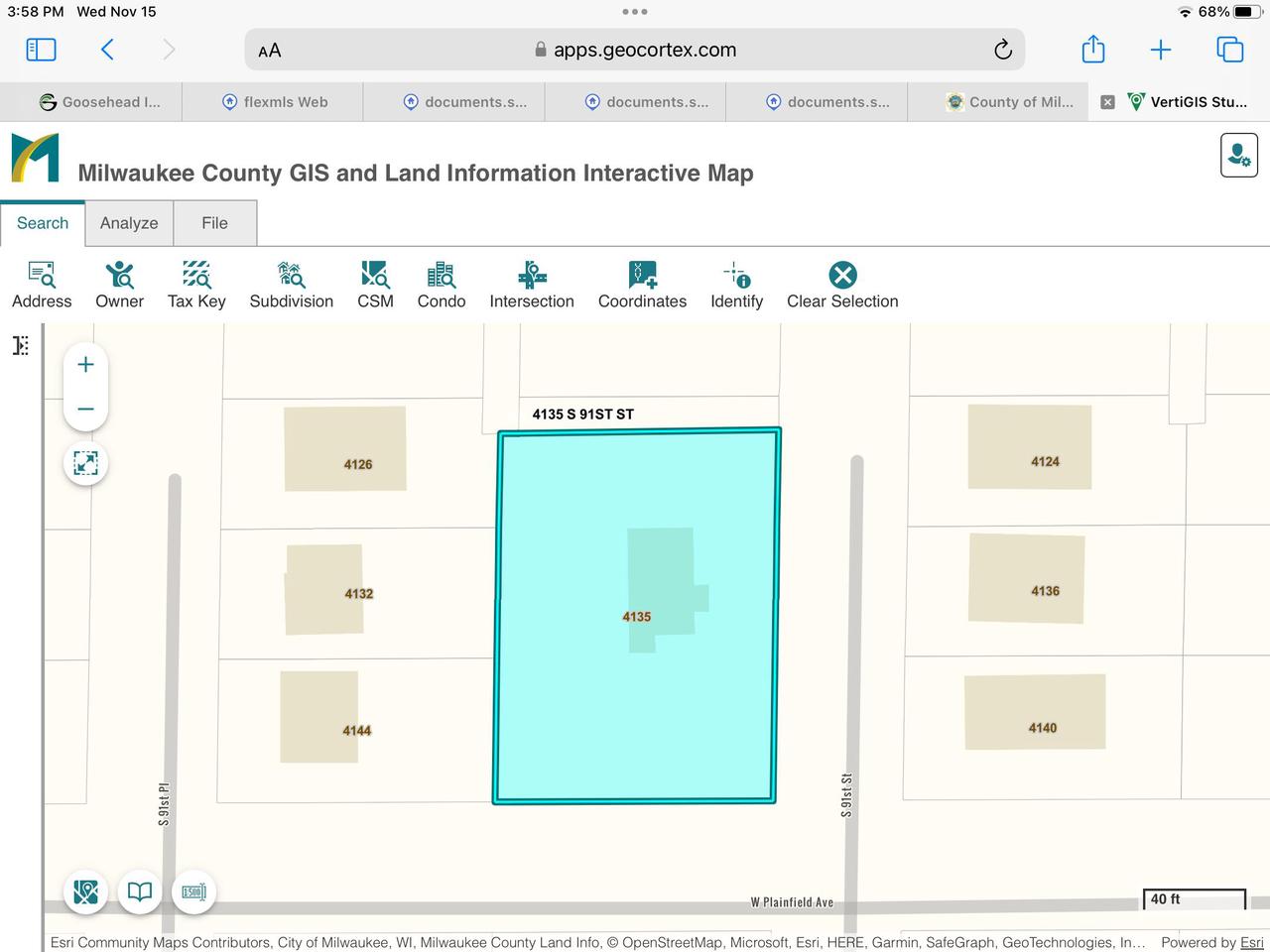Image resolution: width=1270 pixels, height=952 pixels.
Task: Click the Safari address bar
Action: (635, 50)
